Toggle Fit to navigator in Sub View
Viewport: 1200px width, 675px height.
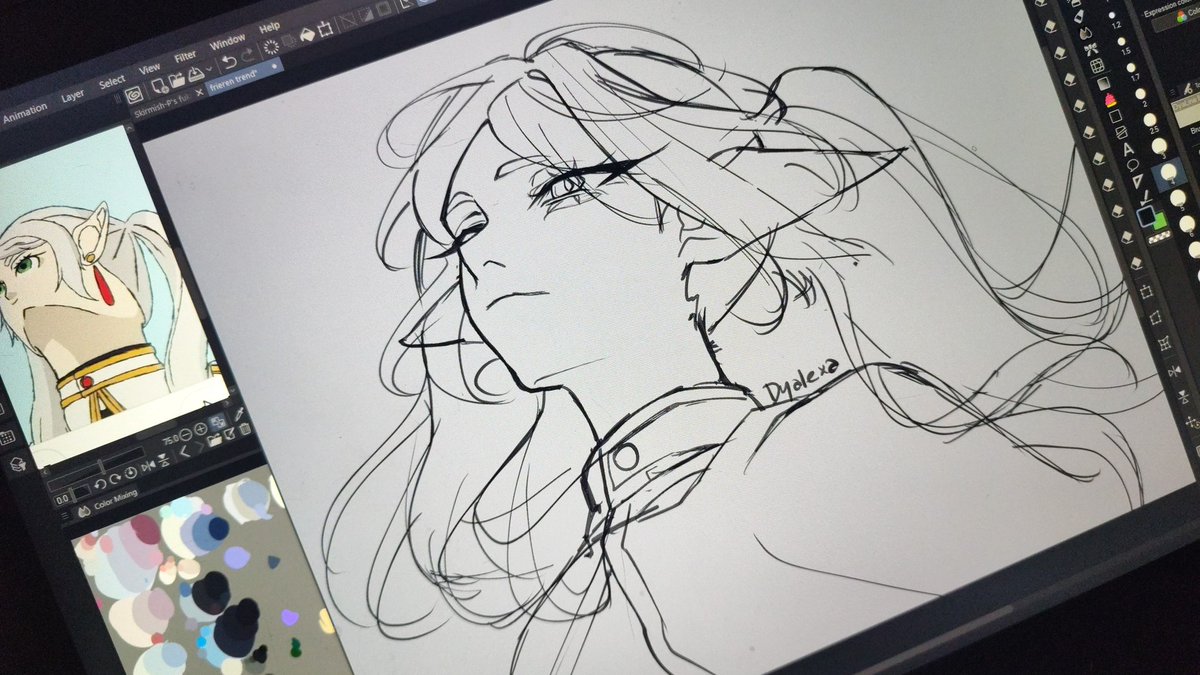click(217, 421)
